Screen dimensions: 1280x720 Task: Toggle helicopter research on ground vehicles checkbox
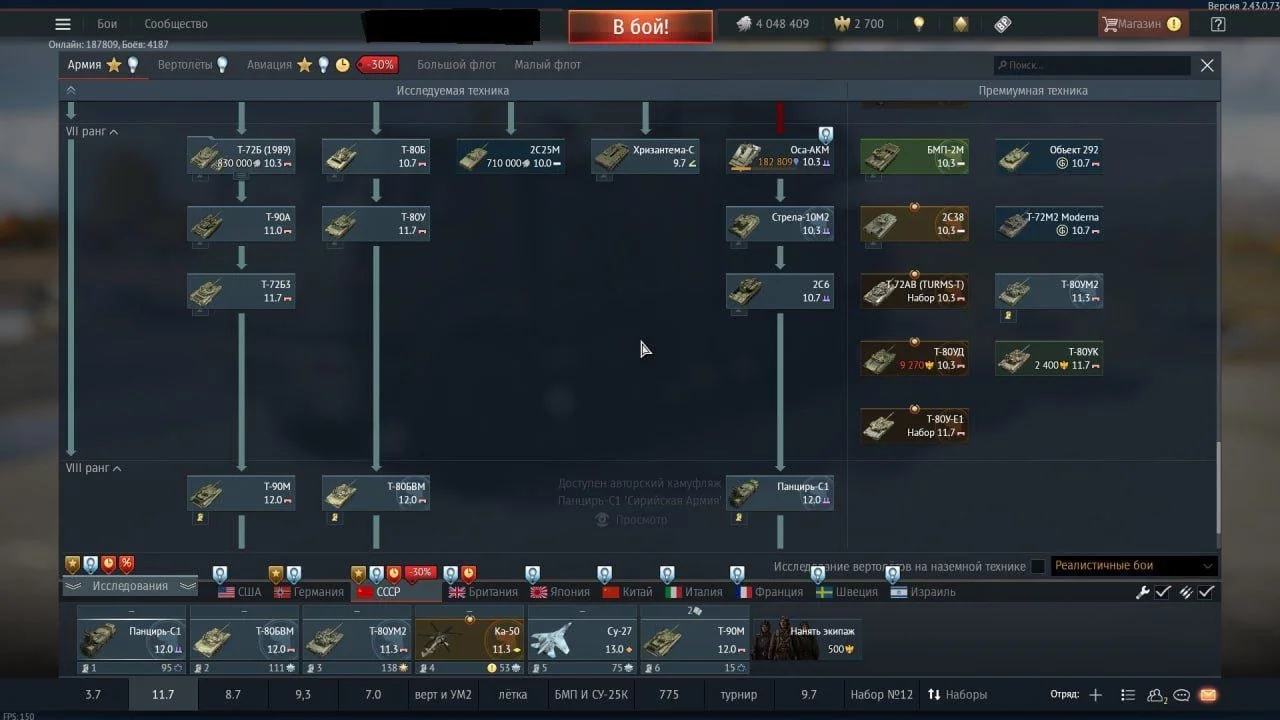point(1038,566)
